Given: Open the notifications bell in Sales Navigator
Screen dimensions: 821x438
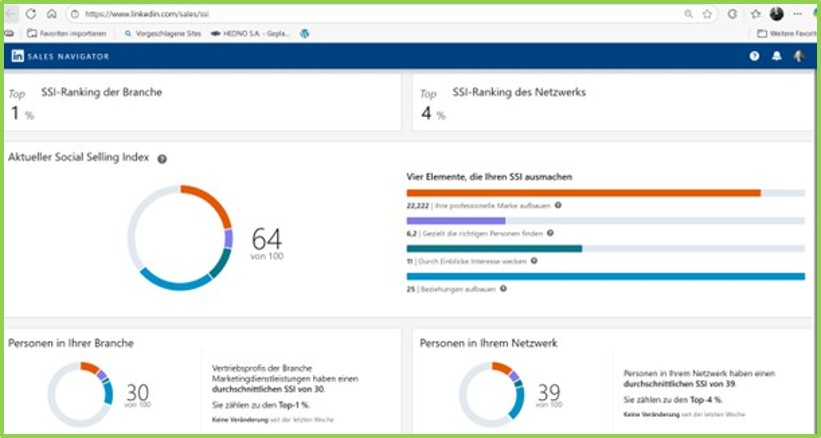Looking at the screenshot, I should [777, 56].
